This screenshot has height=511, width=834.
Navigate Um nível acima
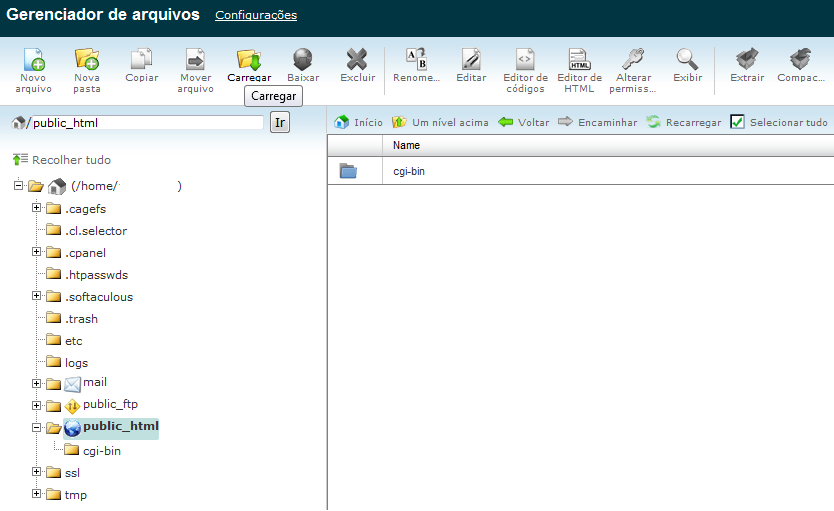[x=440, y=123]
